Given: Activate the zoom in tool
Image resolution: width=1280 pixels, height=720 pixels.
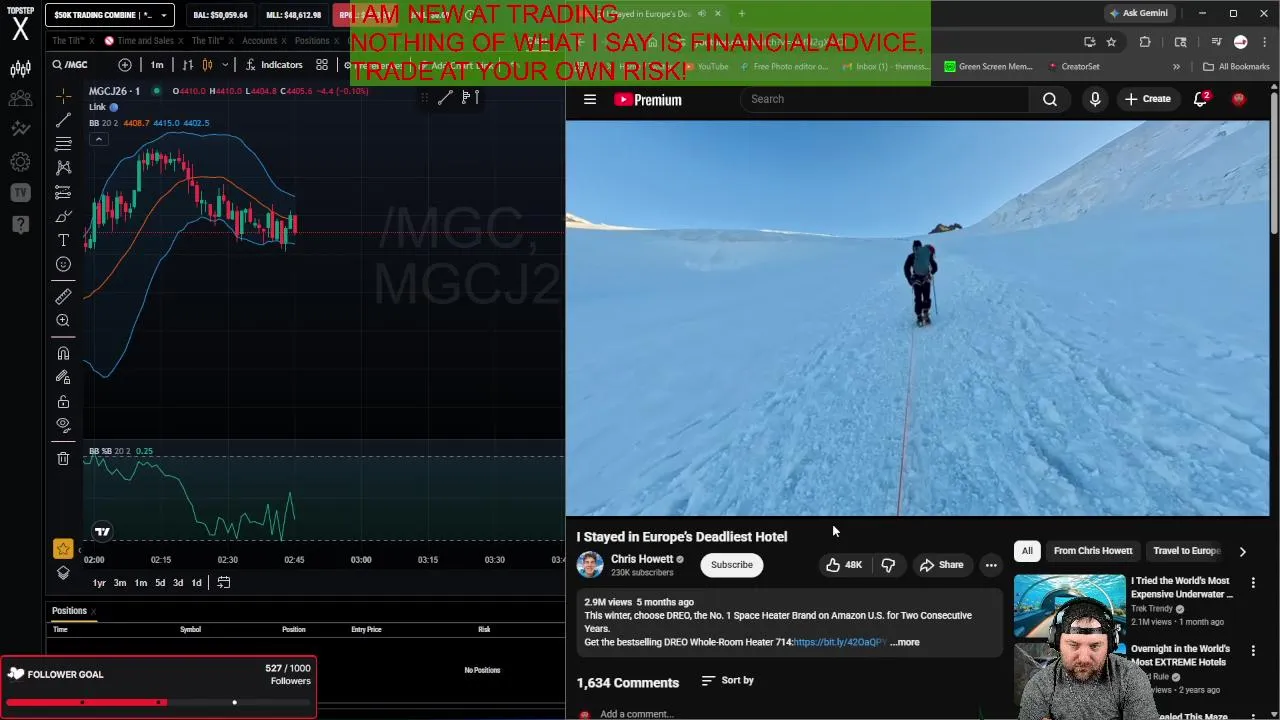Looking at the screenshot, I should click(x=63, y=320).
